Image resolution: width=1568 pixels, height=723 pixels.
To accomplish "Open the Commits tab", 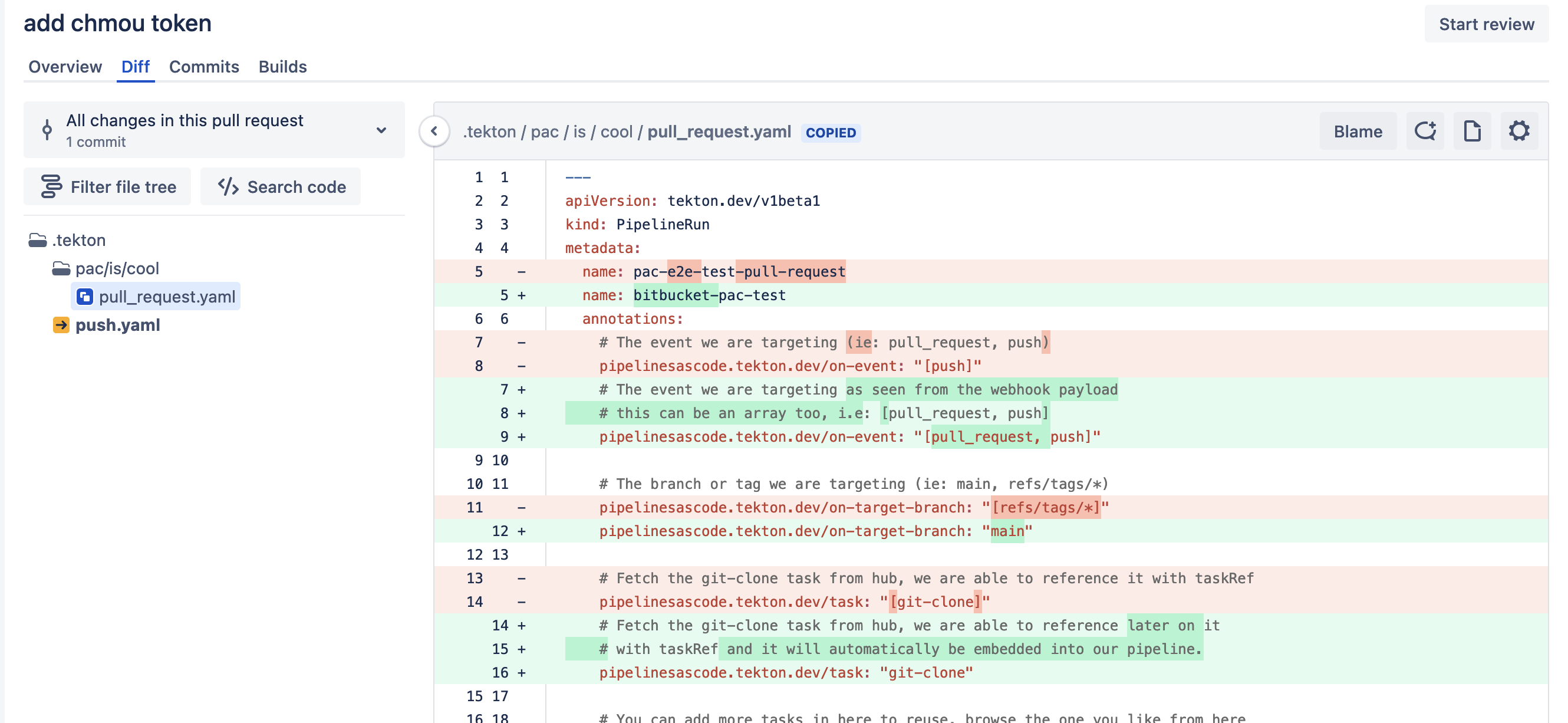I will (x=204, y=67).
